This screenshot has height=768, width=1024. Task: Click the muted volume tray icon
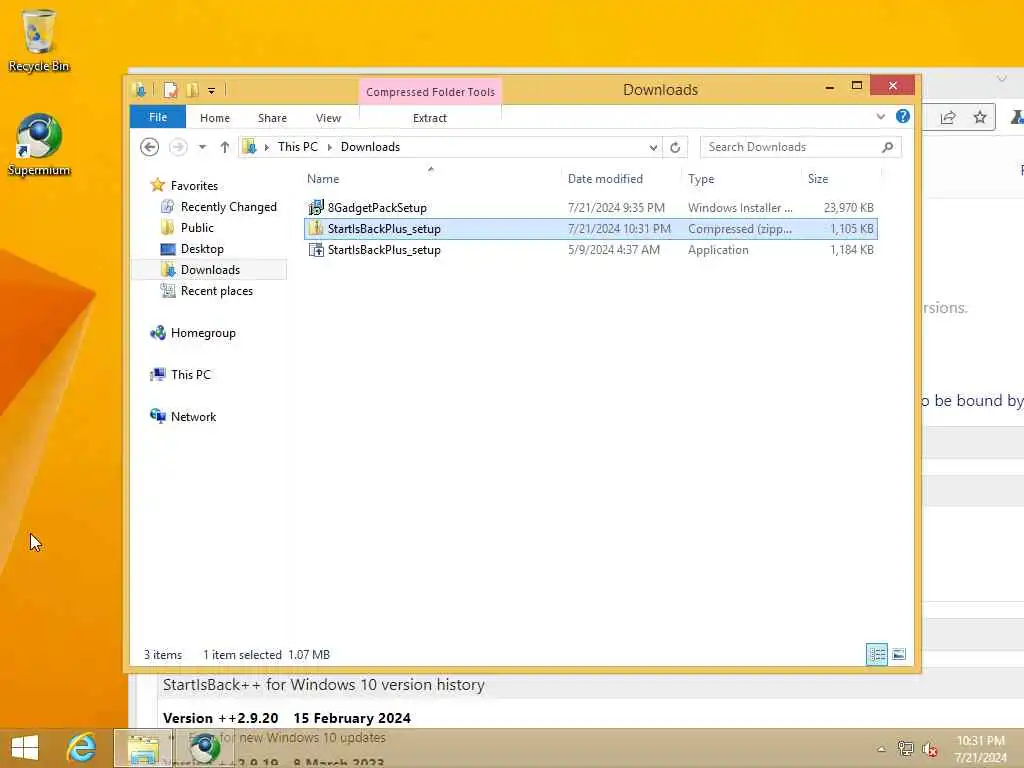point(930,748)
